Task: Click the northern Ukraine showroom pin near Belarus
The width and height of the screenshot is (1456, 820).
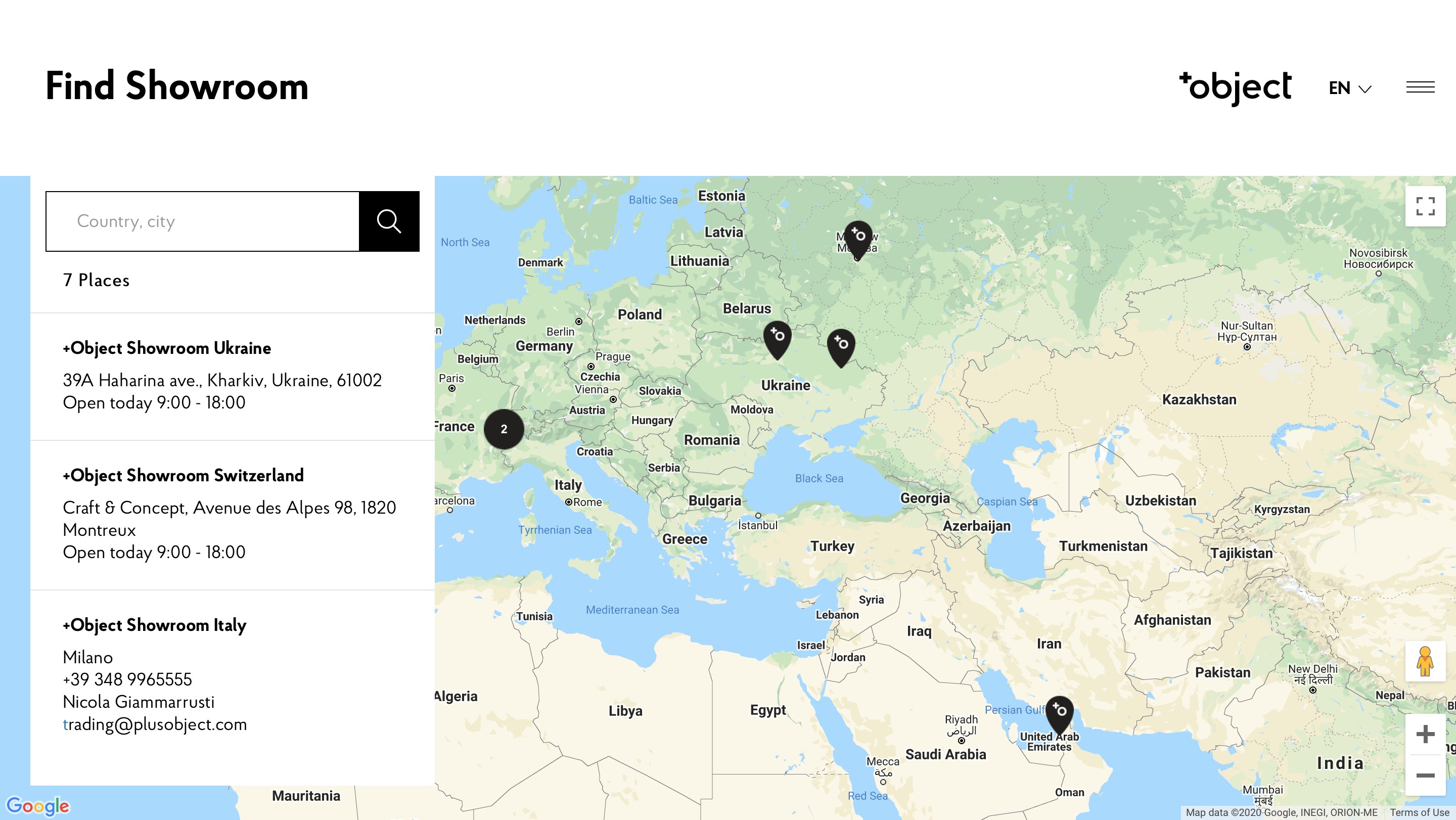Action: pos(777,340)
